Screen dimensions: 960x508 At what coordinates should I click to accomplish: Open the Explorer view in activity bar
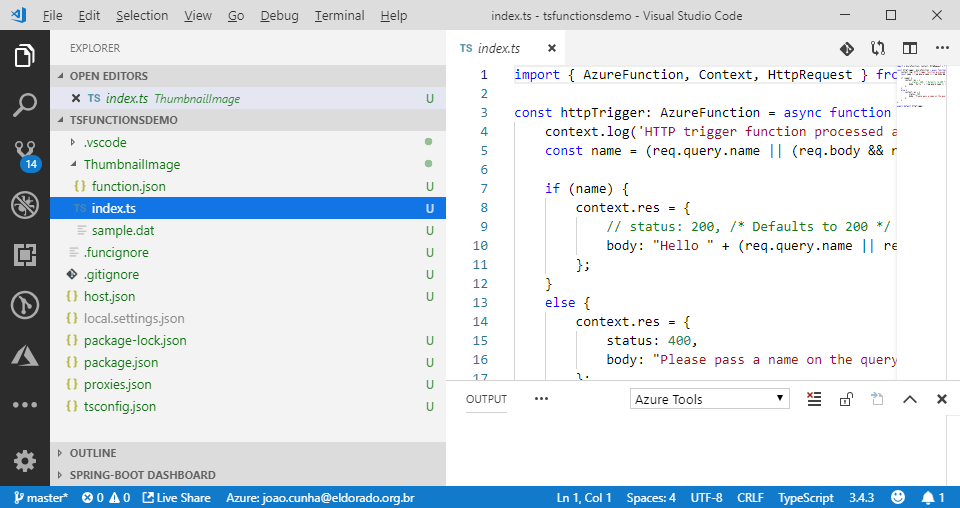[x=24, y=56]
